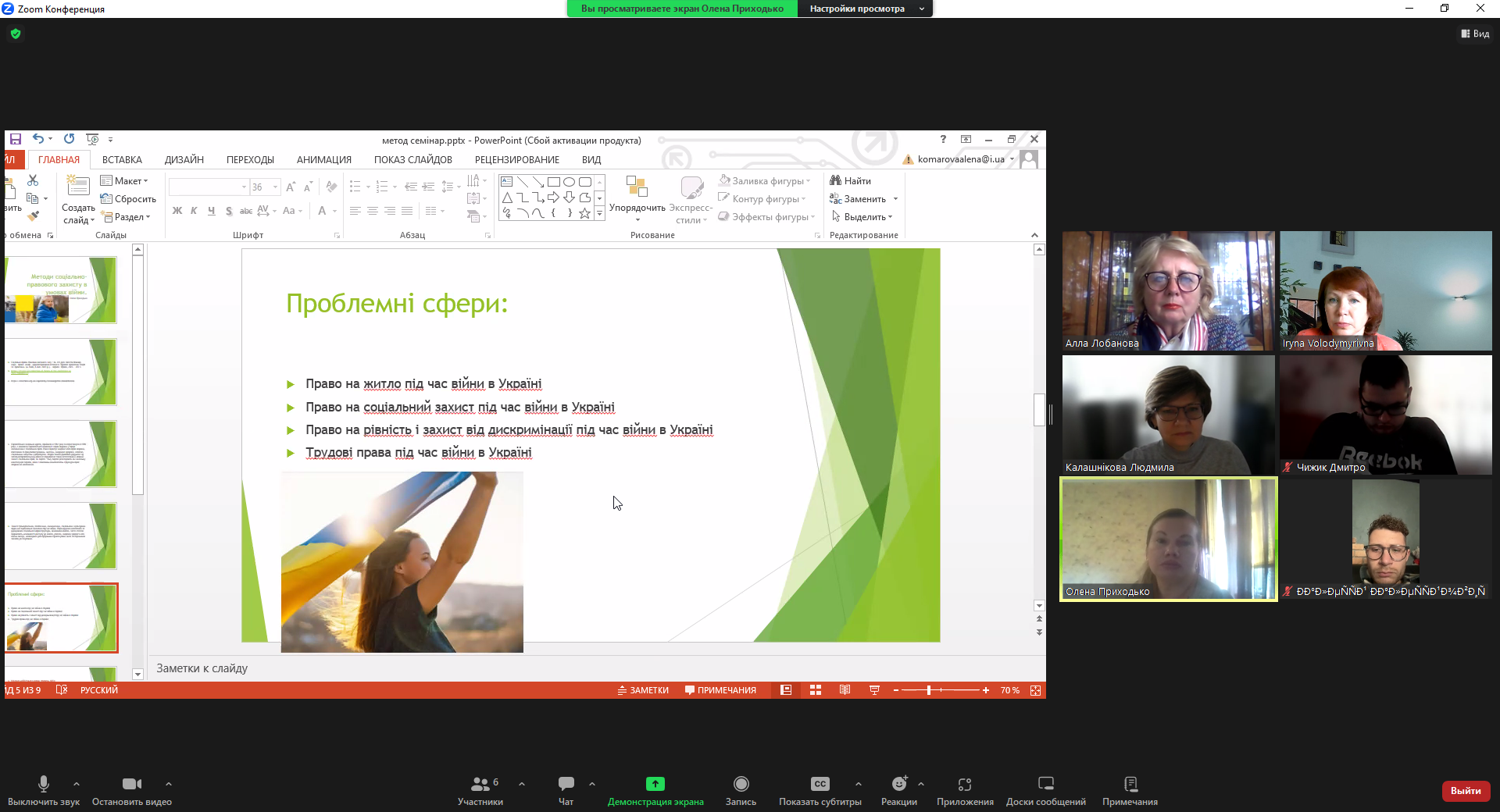Stop camera with Остановить видео
This screenshot has height=812, width=1500.
(132, 790)
